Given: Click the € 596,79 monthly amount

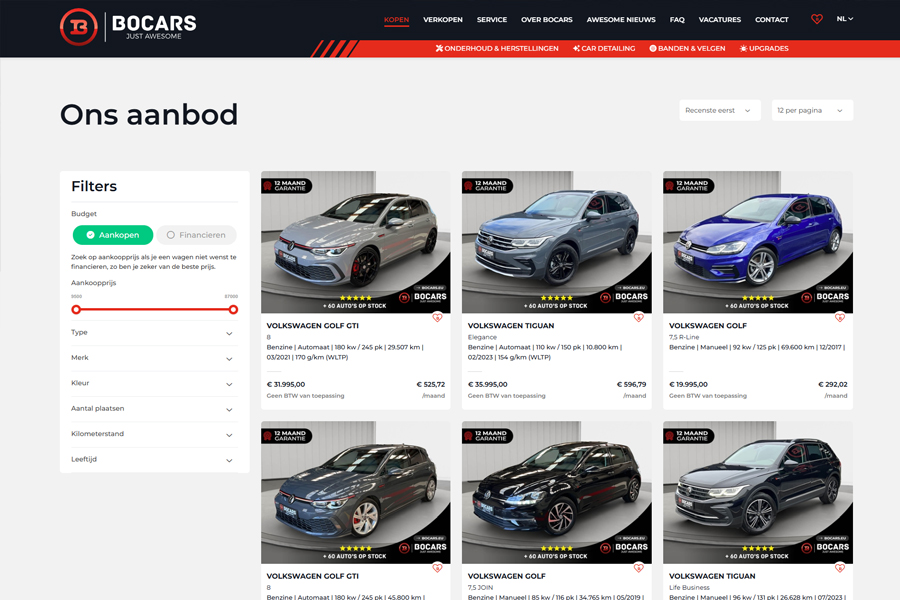Looking at the screenshot, I should [631, 385].
